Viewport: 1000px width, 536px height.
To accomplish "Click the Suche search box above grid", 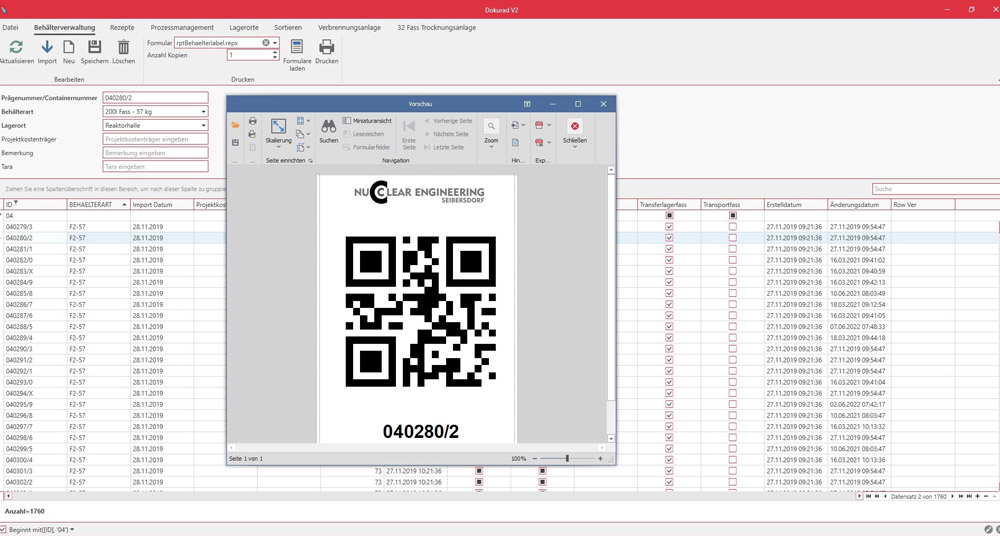I will point(936,189).
